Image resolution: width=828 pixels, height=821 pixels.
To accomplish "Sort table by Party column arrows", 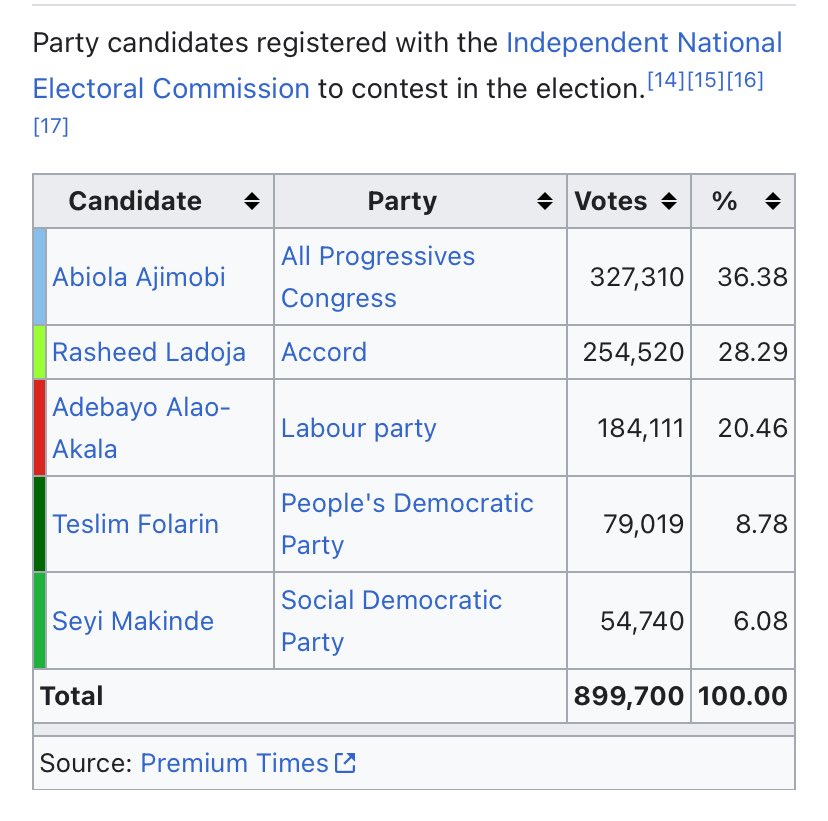I will (x=545, y=202).
